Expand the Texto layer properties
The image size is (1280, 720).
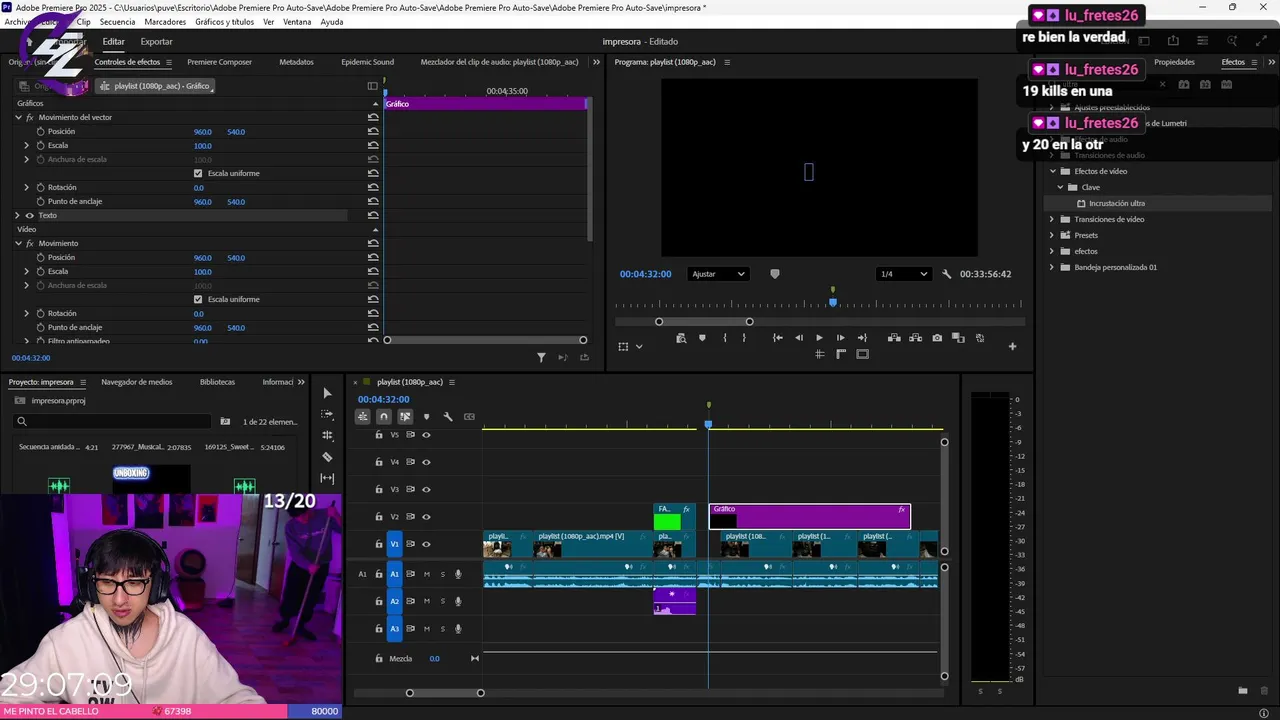(x=17, y=215)
